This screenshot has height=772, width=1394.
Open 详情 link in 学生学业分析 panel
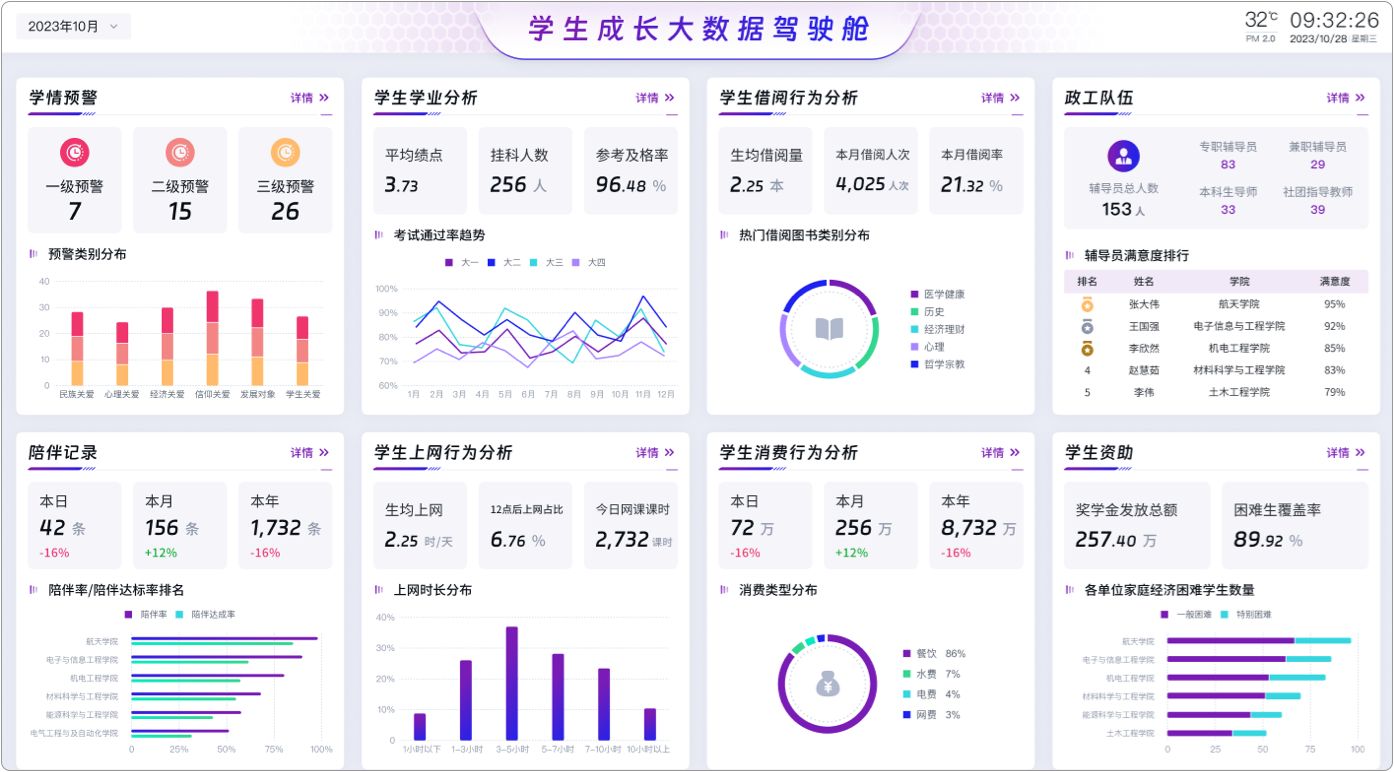pos(655,98)
